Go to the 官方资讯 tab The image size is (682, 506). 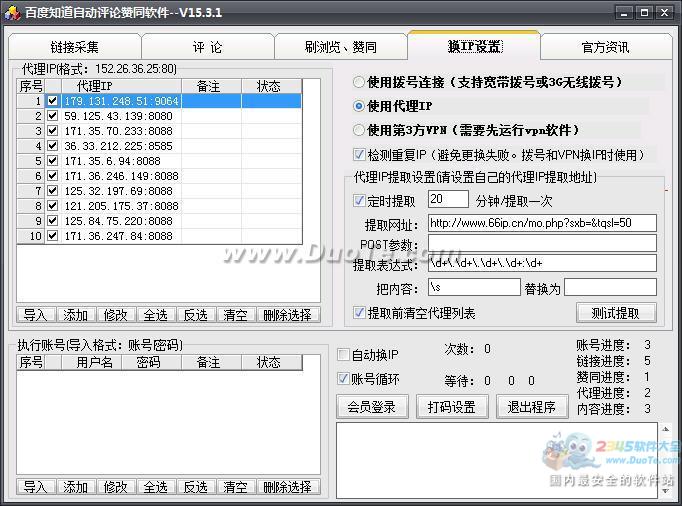click(x=605, y=47)
